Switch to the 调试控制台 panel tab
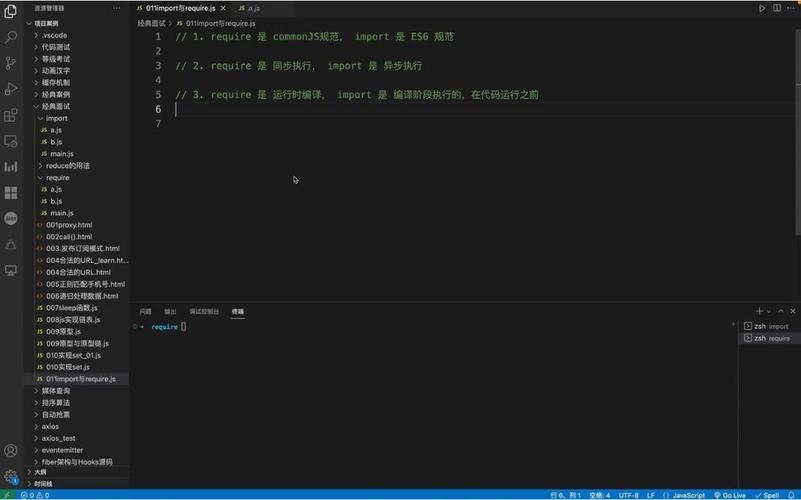801x500 pixels. pyautogui.click(x=204, y=312)
